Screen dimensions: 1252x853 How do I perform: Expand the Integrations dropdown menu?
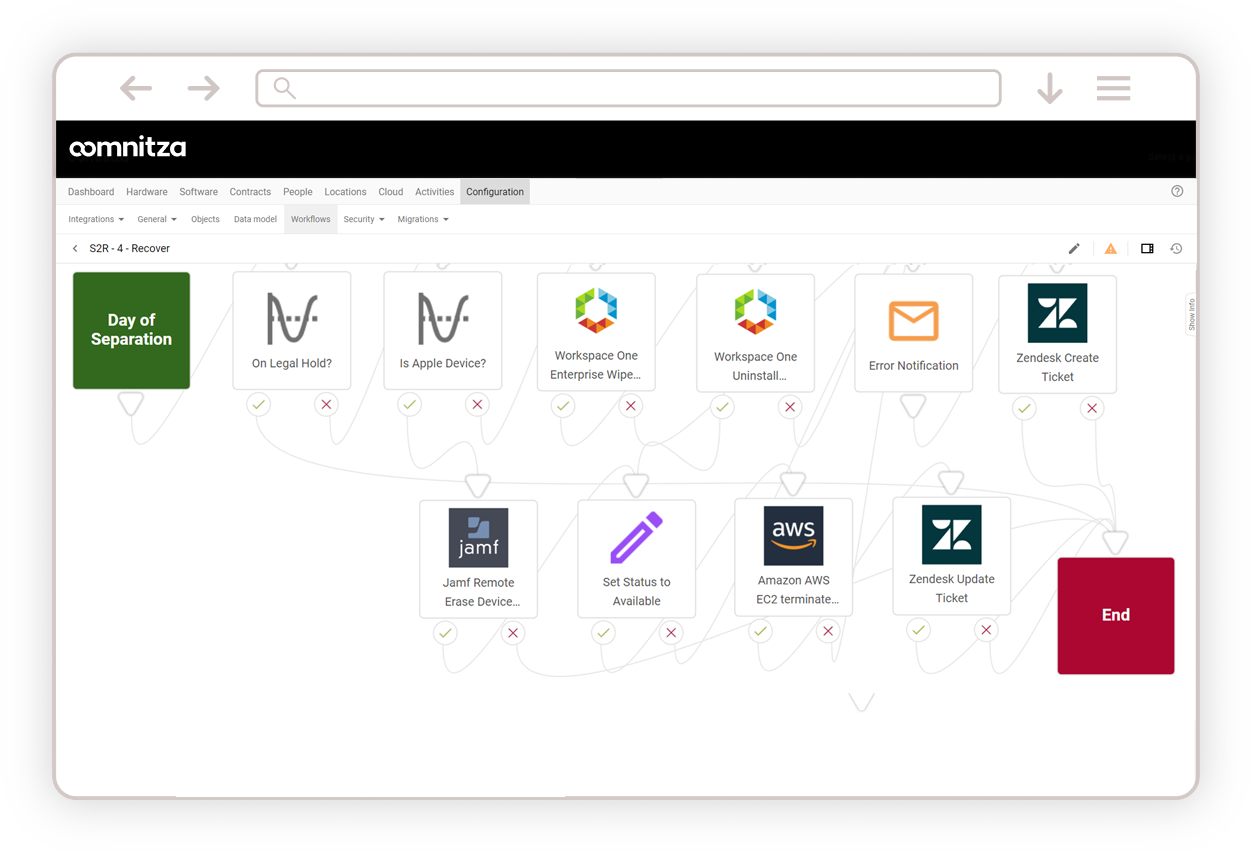click(x=96, y=219)
